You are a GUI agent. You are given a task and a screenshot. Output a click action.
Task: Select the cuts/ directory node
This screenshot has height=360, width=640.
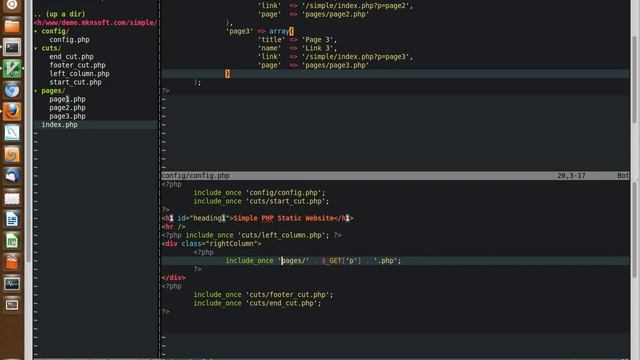tap(51, 48)
